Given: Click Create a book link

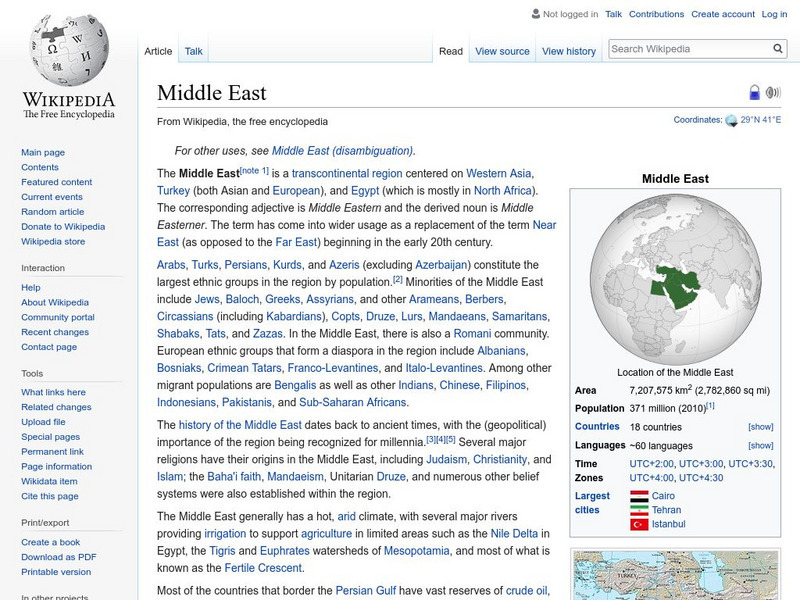Looking at the screenshot, I should pos(51,542).
